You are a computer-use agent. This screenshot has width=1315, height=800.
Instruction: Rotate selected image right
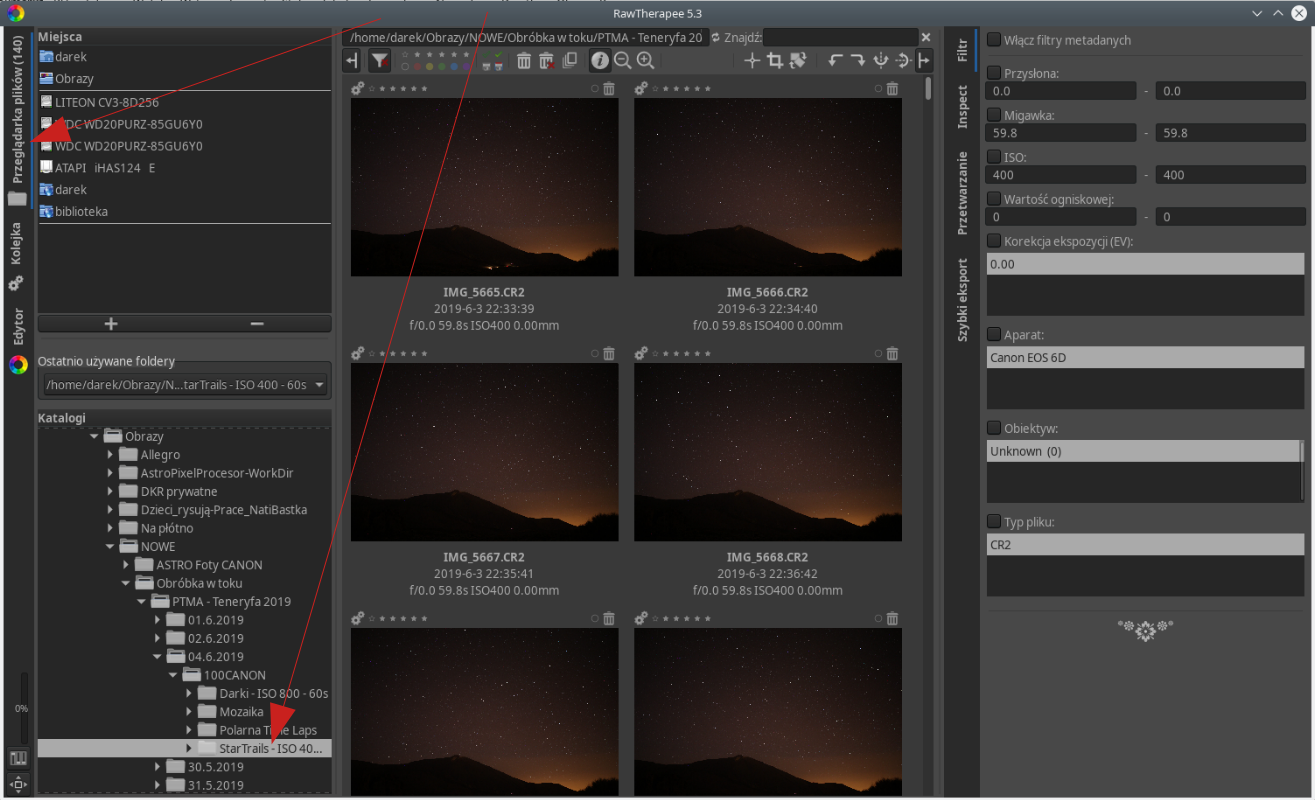[858, 61]
